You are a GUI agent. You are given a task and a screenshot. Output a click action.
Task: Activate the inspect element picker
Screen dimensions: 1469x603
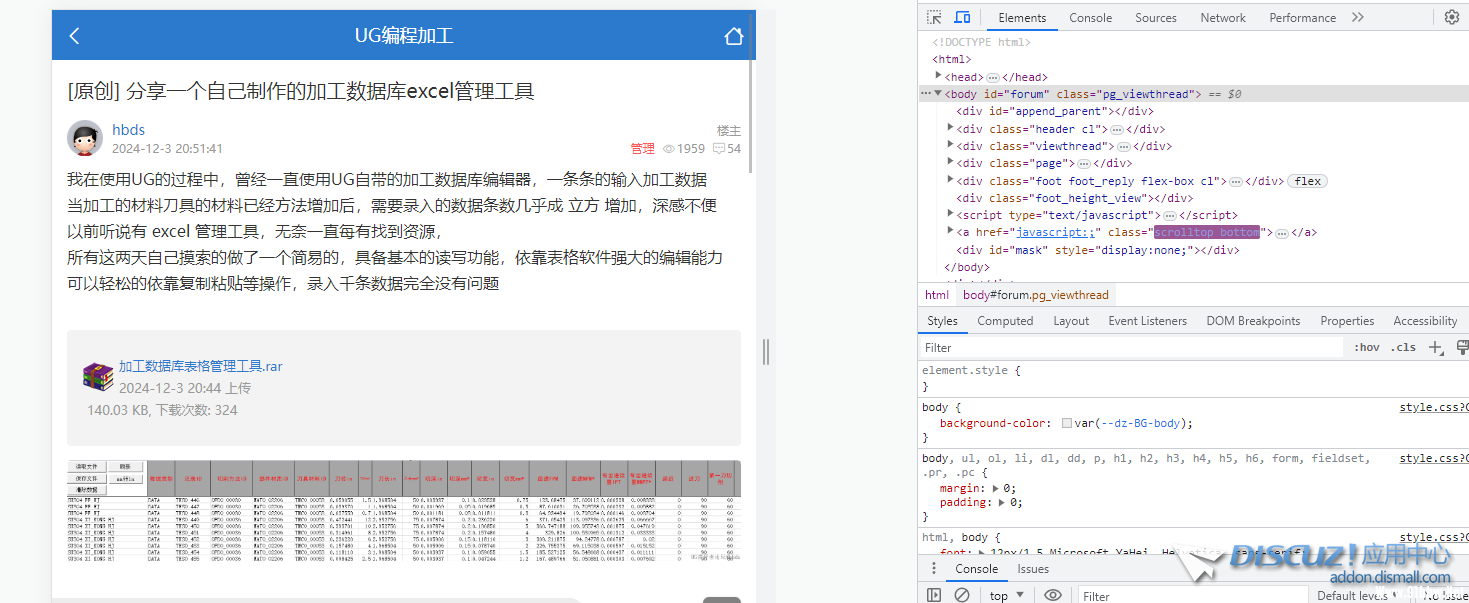click(934, 17)
